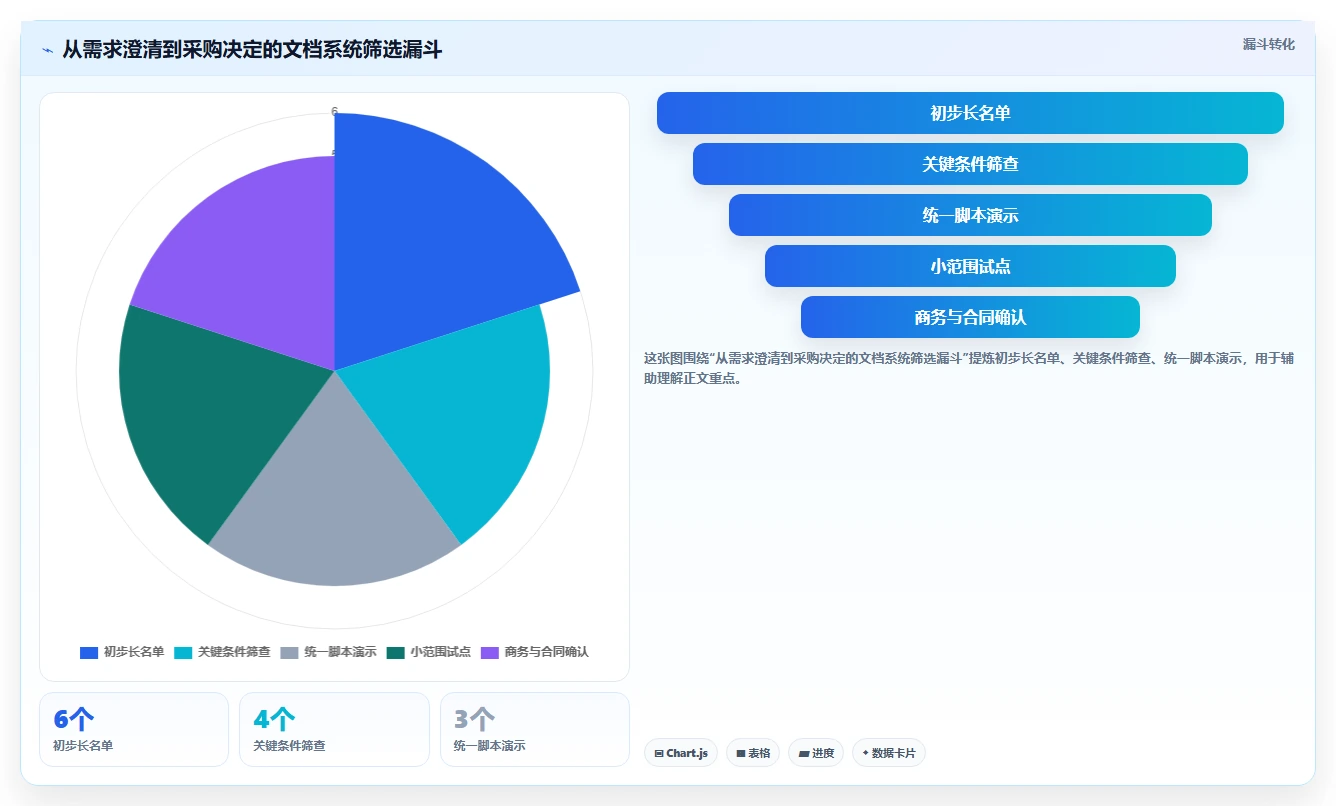Click the 数据卡片 tag chip
Image resolution: width=1336 pixels, height=806 pixels.
[889, 753]
